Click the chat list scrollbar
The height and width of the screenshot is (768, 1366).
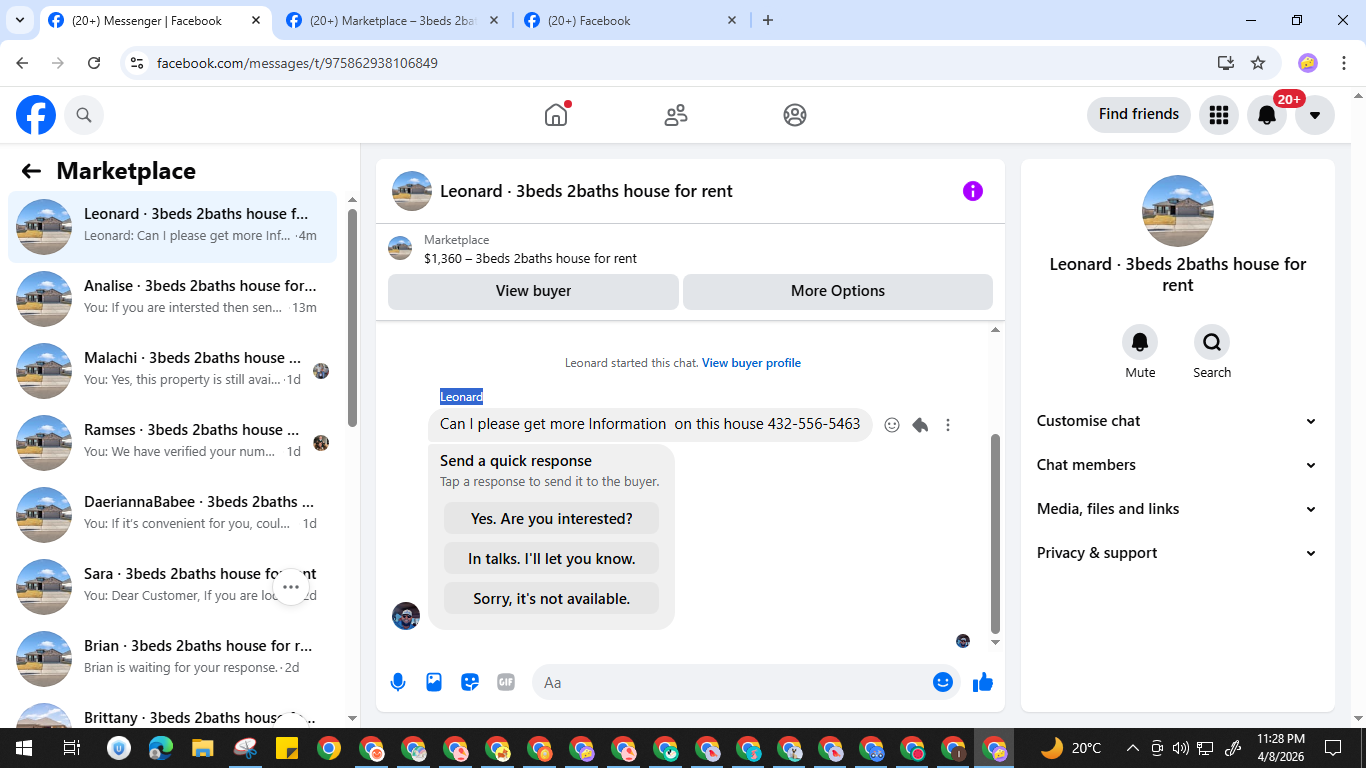coord(352,318)
